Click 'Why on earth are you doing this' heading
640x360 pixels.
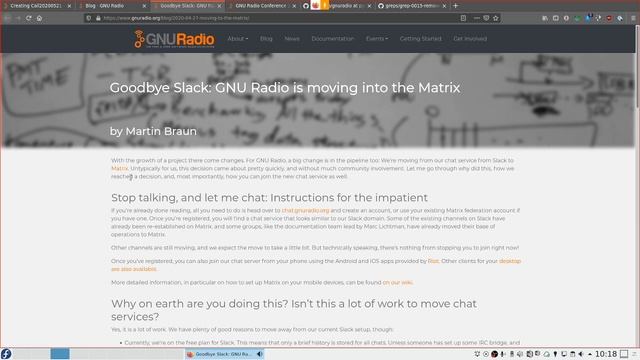(294, 310)
